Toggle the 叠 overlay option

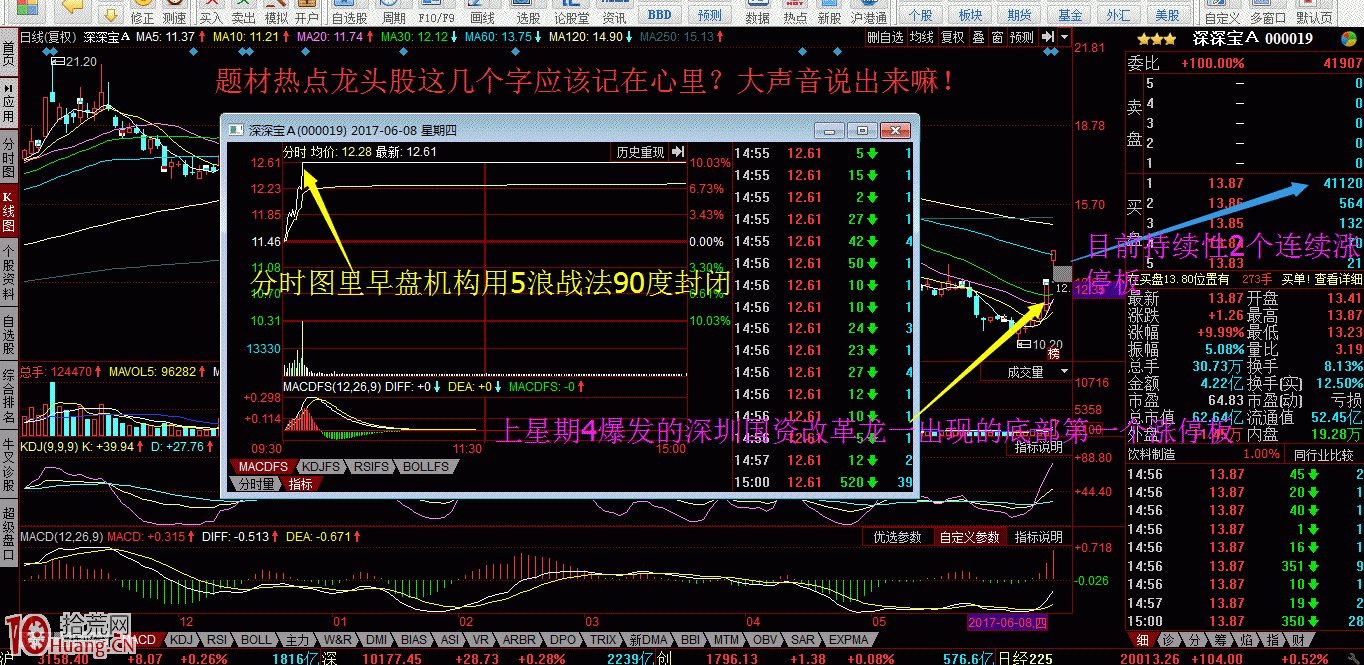point(979,37)
